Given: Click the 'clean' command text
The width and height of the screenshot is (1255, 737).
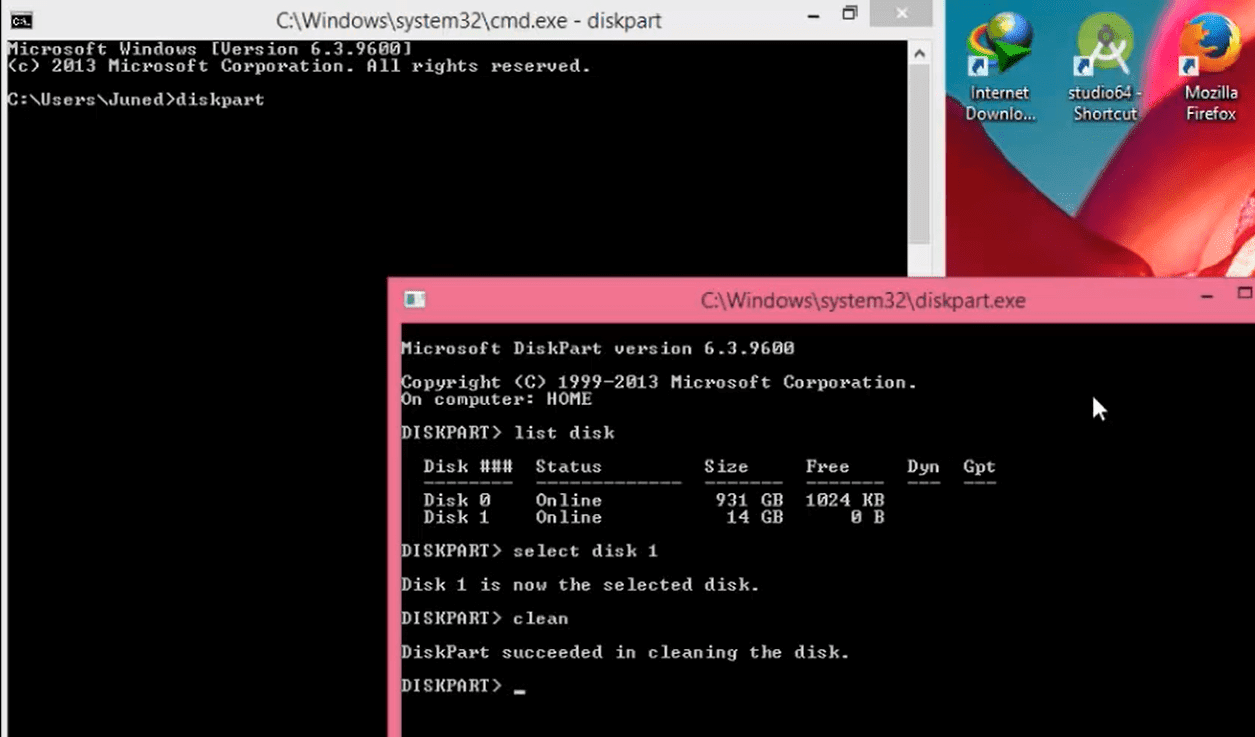Looking at the screenshot, I should coord(540,618).
